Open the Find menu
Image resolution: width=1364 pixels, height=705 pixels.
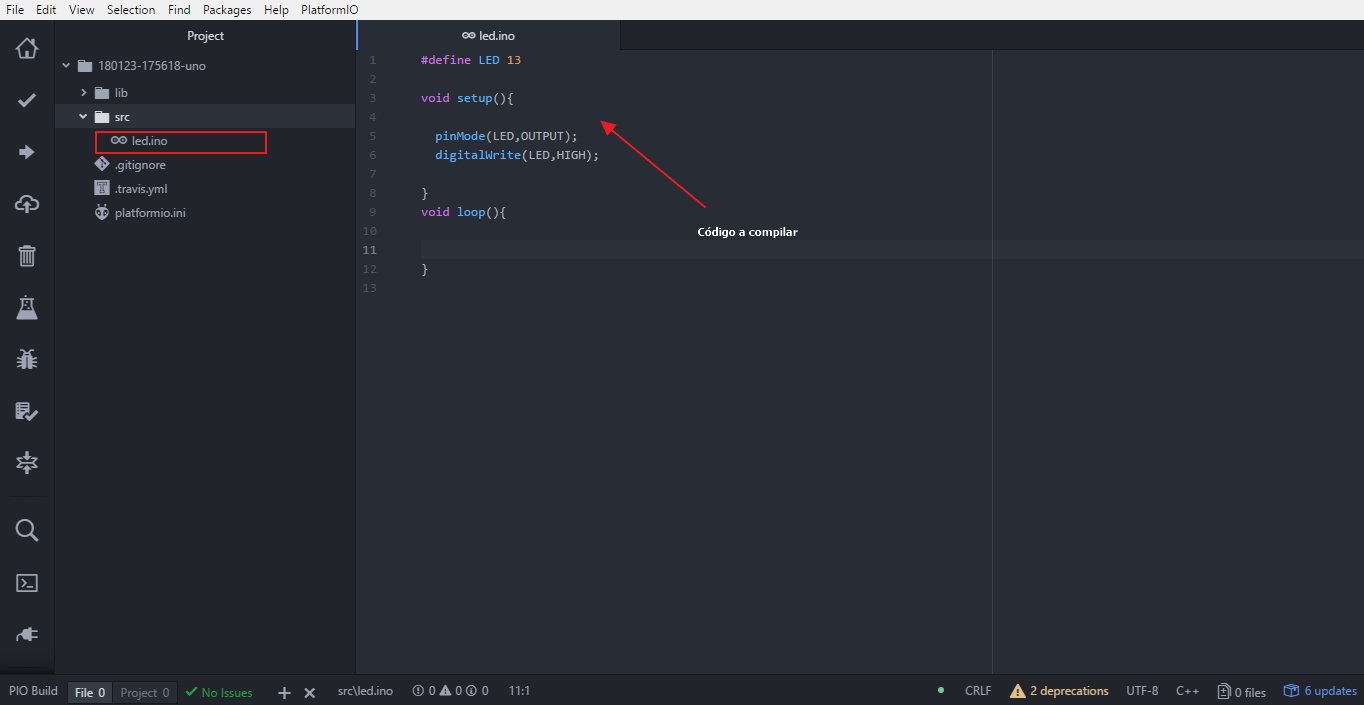[x=179, y=9]
